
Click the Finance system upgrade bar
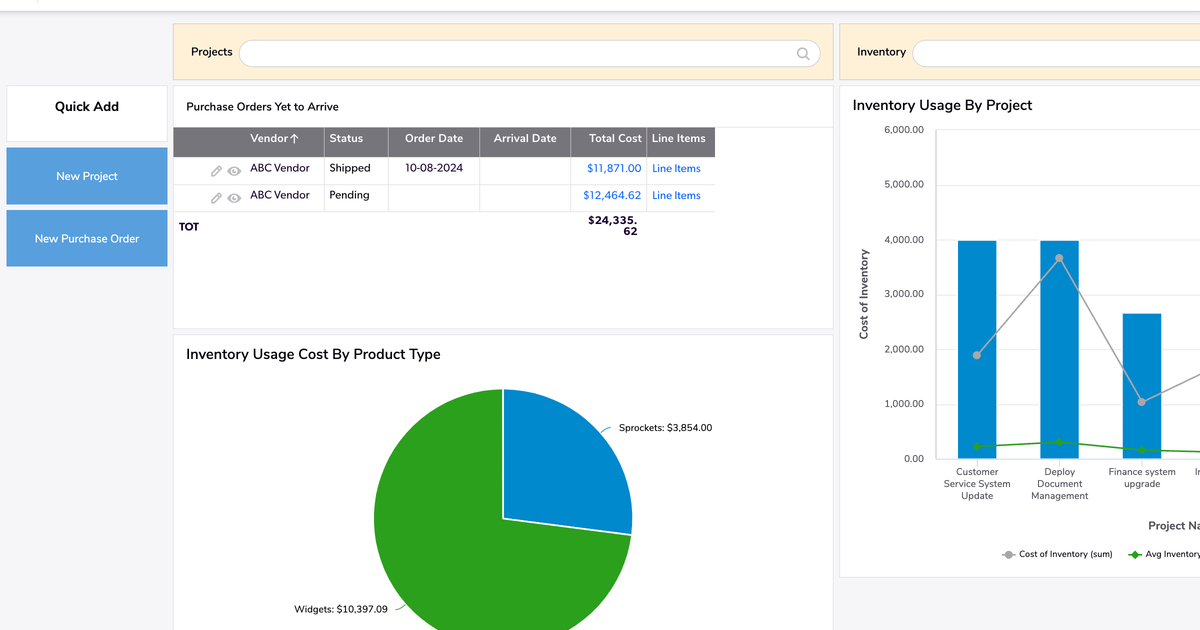pyautogui.click(x=1141, y=386)
